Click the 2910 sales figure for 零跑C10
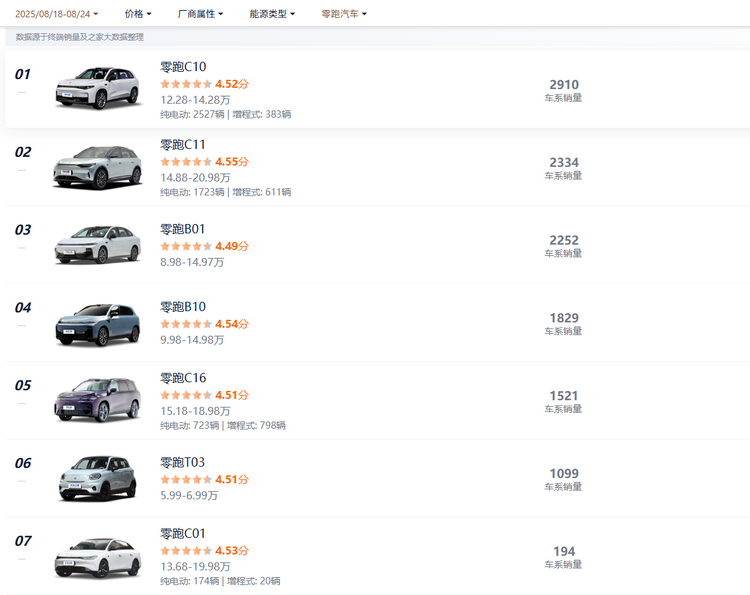750x595 pixels. [x=563, y=85]
